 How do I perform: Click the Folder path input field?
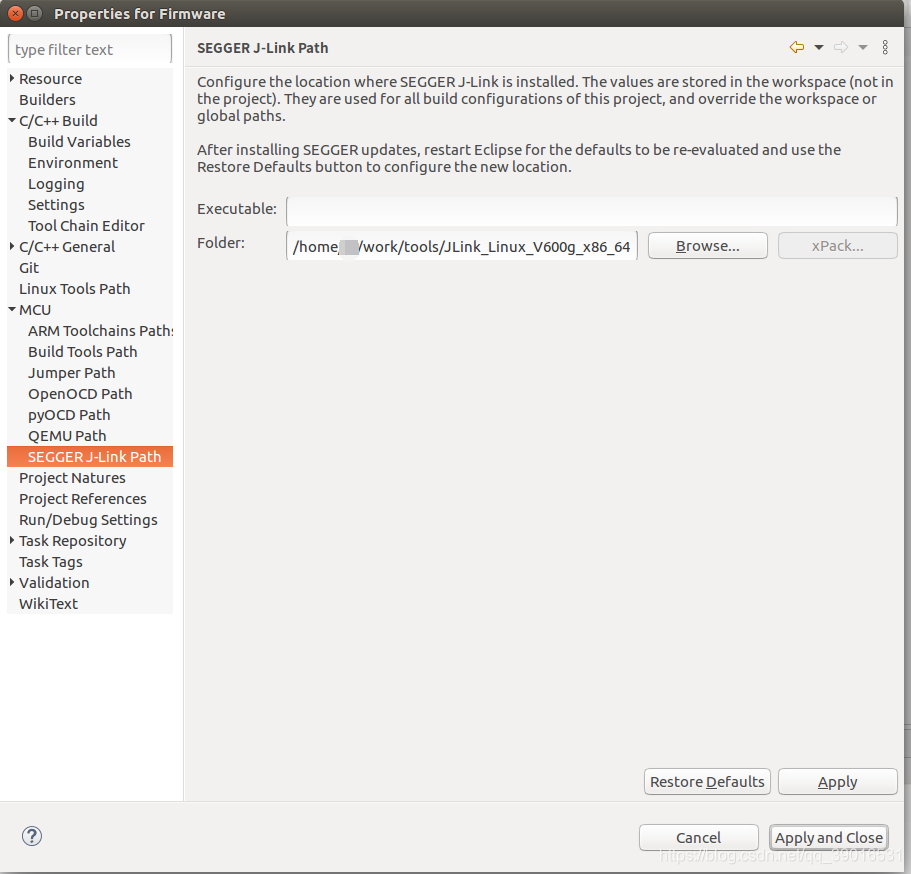tap(462, 246)
